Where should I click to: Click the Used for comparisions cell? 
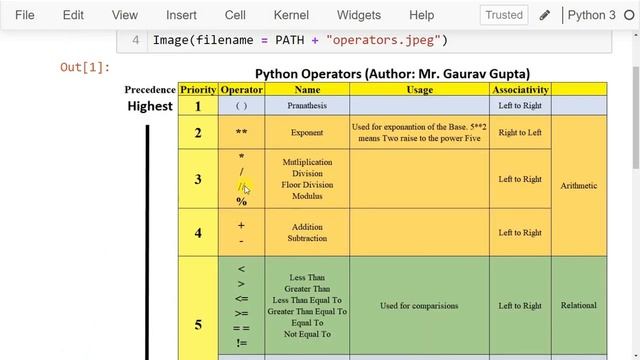pos(419,306)
